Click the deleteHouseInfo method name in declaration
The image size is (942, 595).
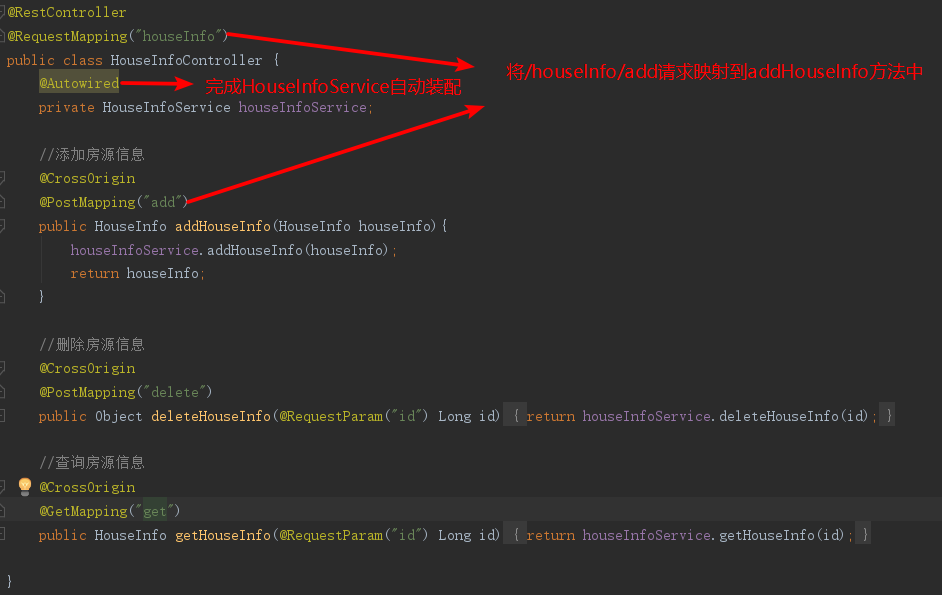coord(211,416)
